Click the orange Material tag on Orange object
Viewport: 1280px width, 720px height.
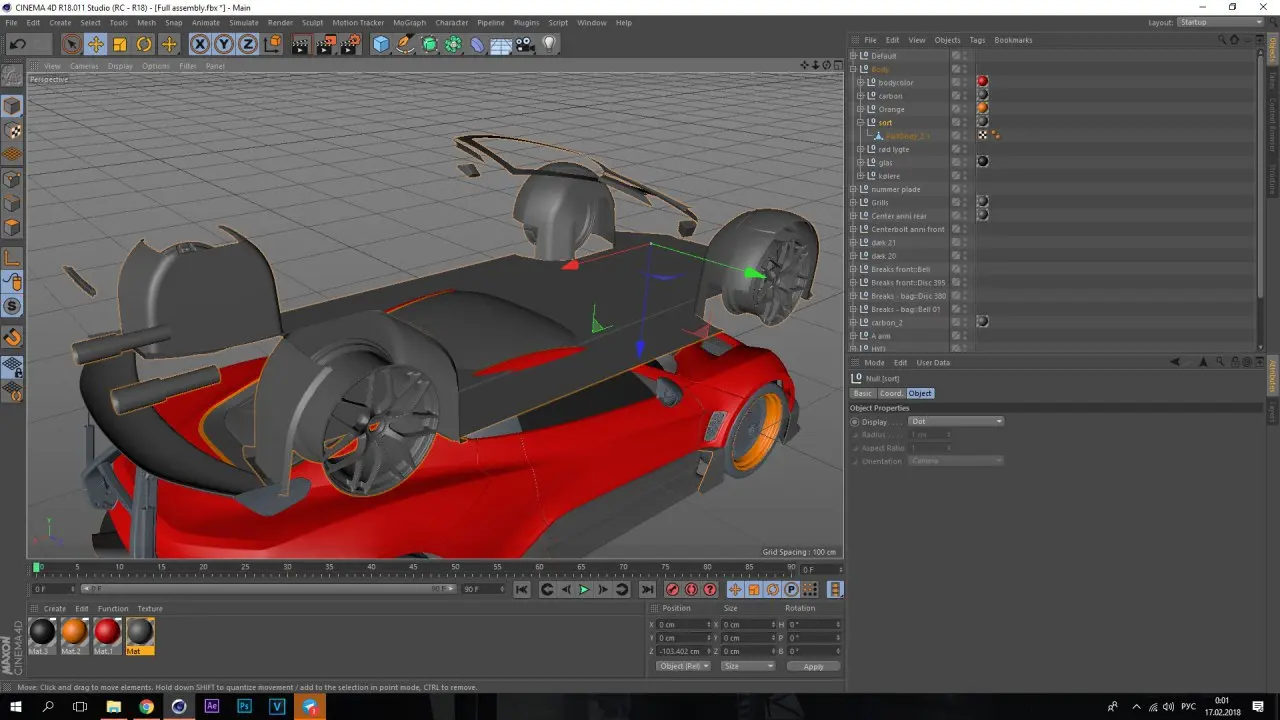(x=982, y=108)
